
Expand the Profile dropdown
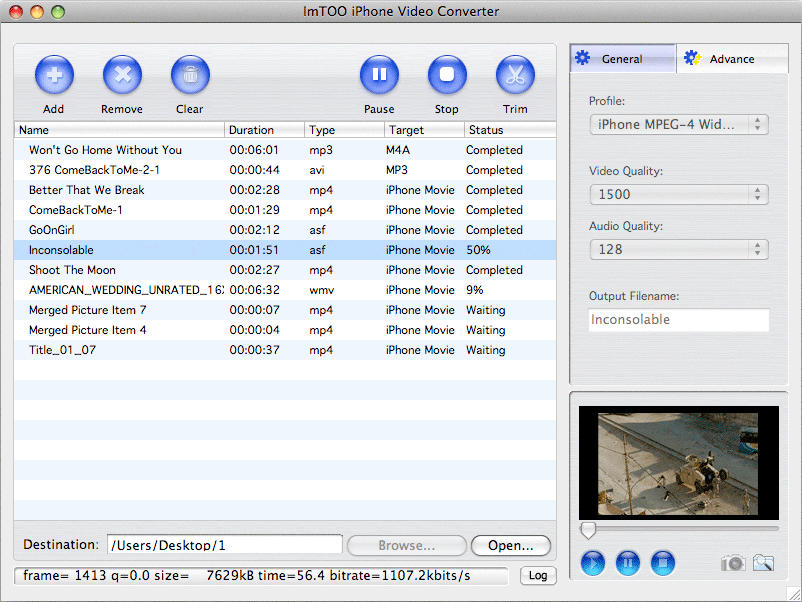coord(679,124)
